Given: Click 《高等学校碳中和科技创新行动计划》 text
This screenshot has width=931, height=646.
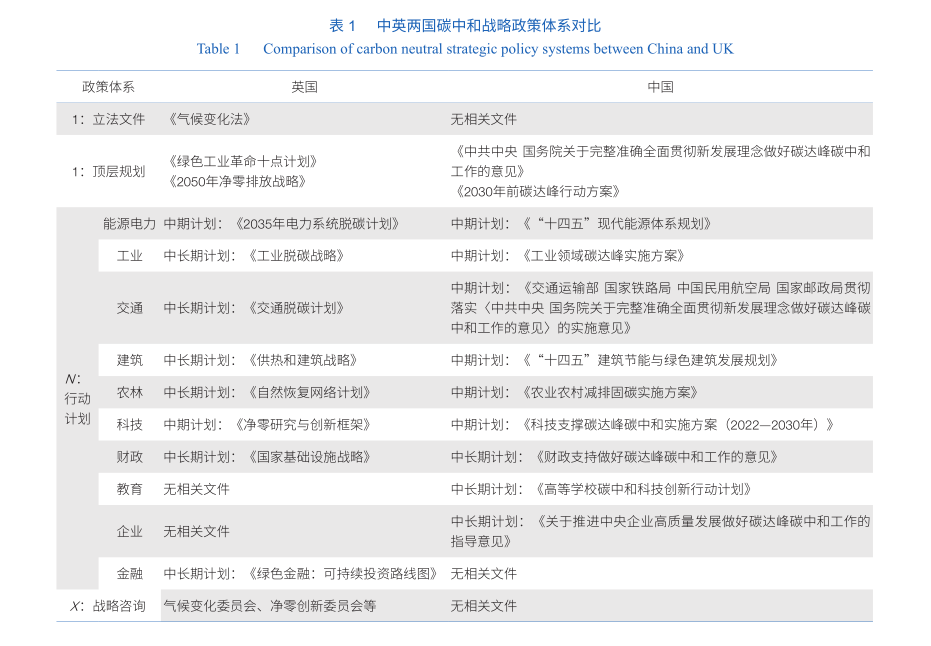Looking at the screenshot, I should coord(643,489).
